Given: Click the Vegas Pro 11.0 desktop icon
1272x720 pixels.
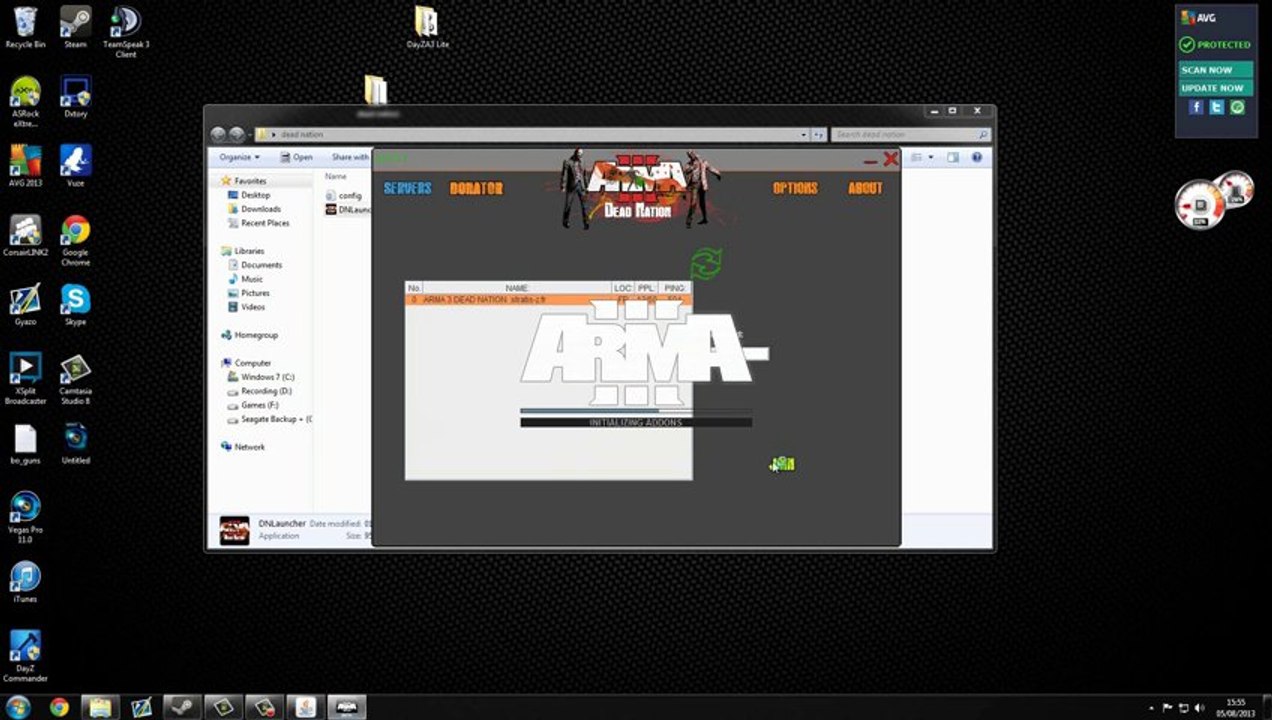Looking at the screenshot, I should tap(25, 517).
